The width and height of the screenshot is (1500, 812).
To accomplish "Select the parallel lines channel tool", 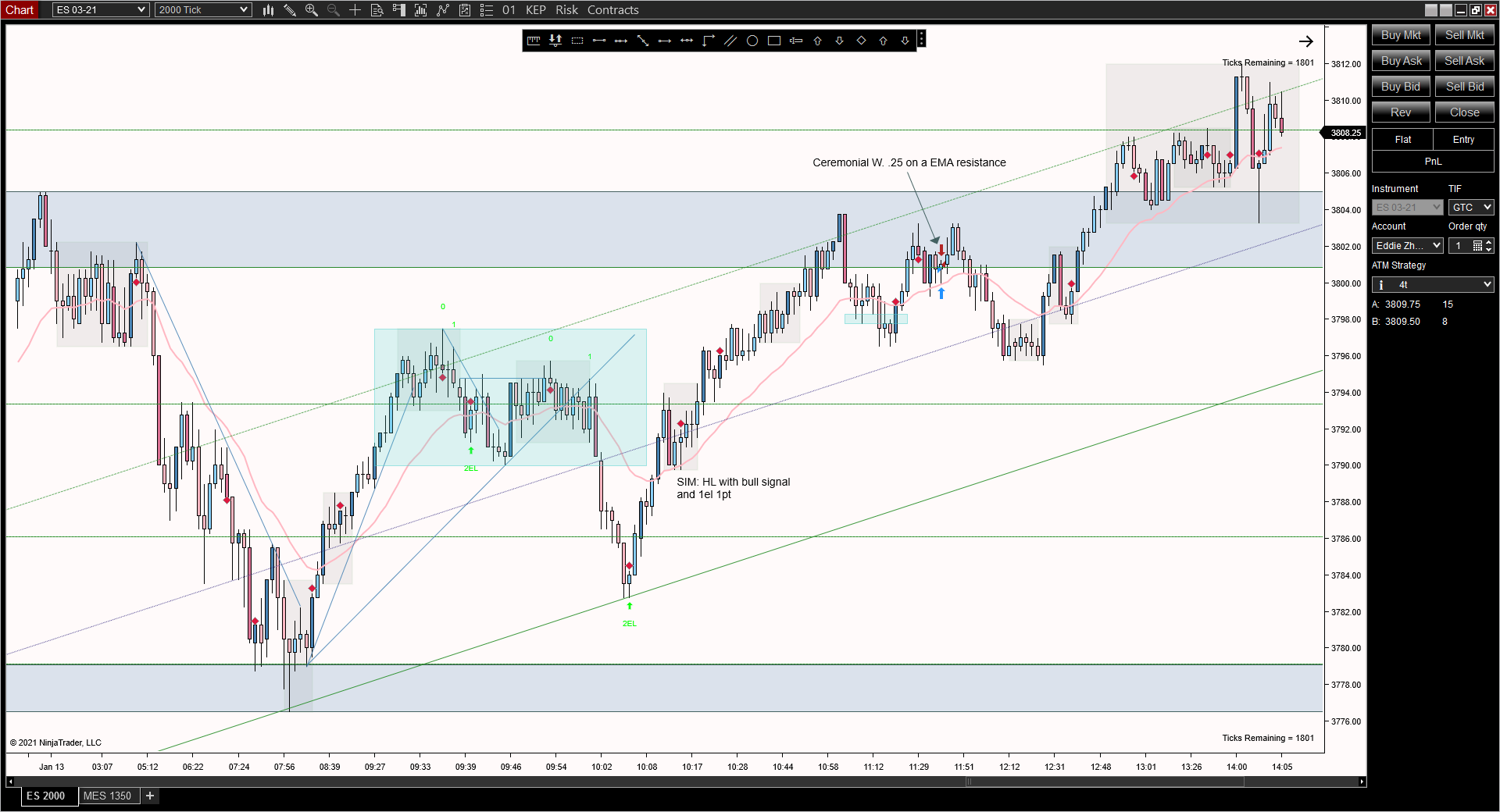I will [730, 41].
